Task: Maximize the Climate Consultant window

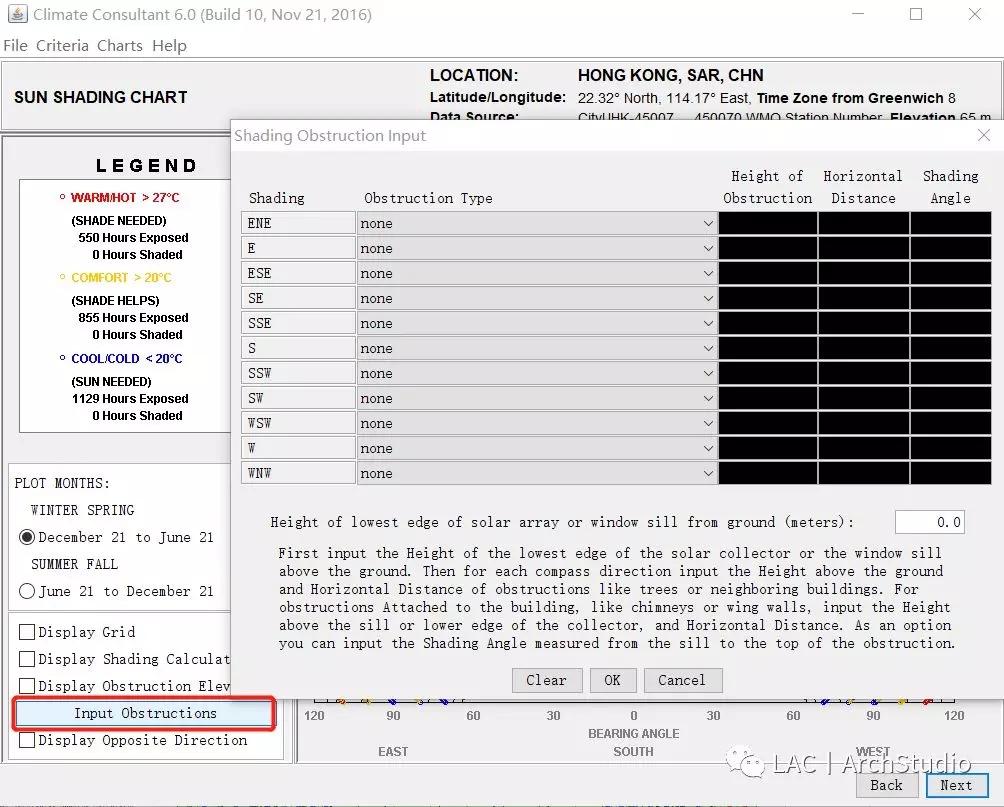Action: coord(916,14)
